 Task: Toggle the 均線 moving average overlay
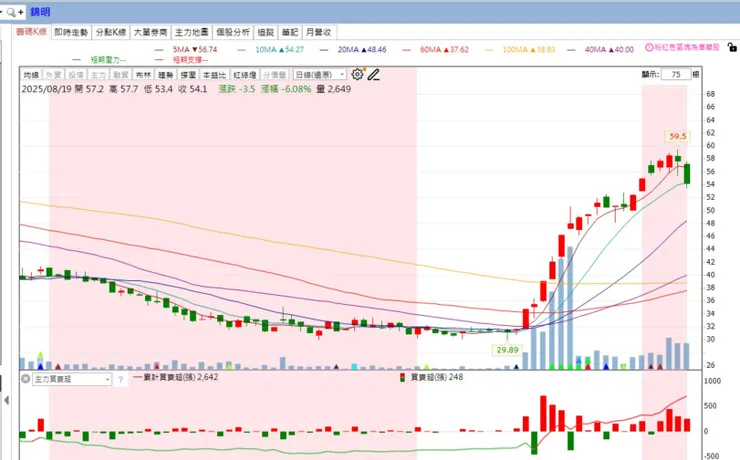[31, 75]
